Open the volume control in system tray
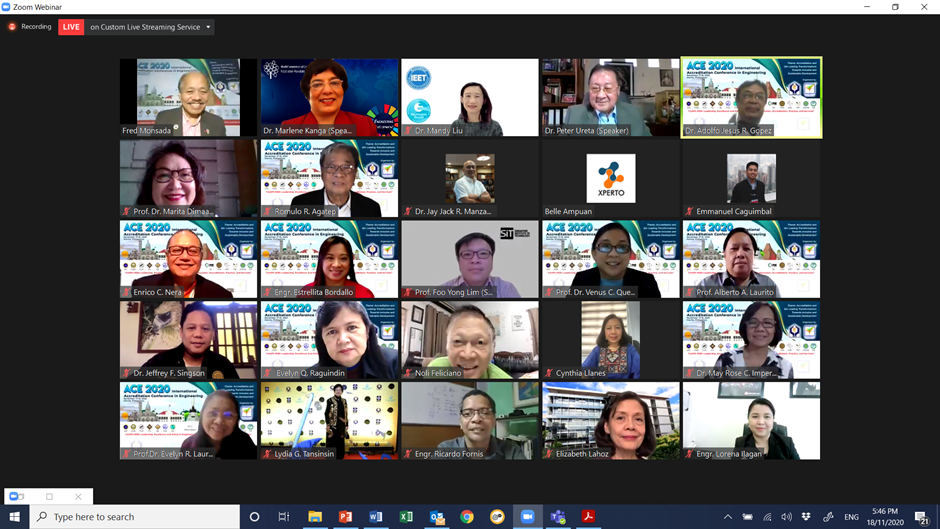 pos(786,517)
